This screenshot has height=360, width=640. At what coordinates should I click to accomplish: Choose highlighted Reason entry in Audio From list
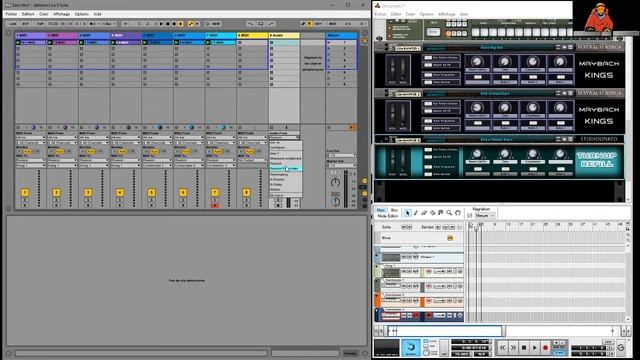[285, 168]
